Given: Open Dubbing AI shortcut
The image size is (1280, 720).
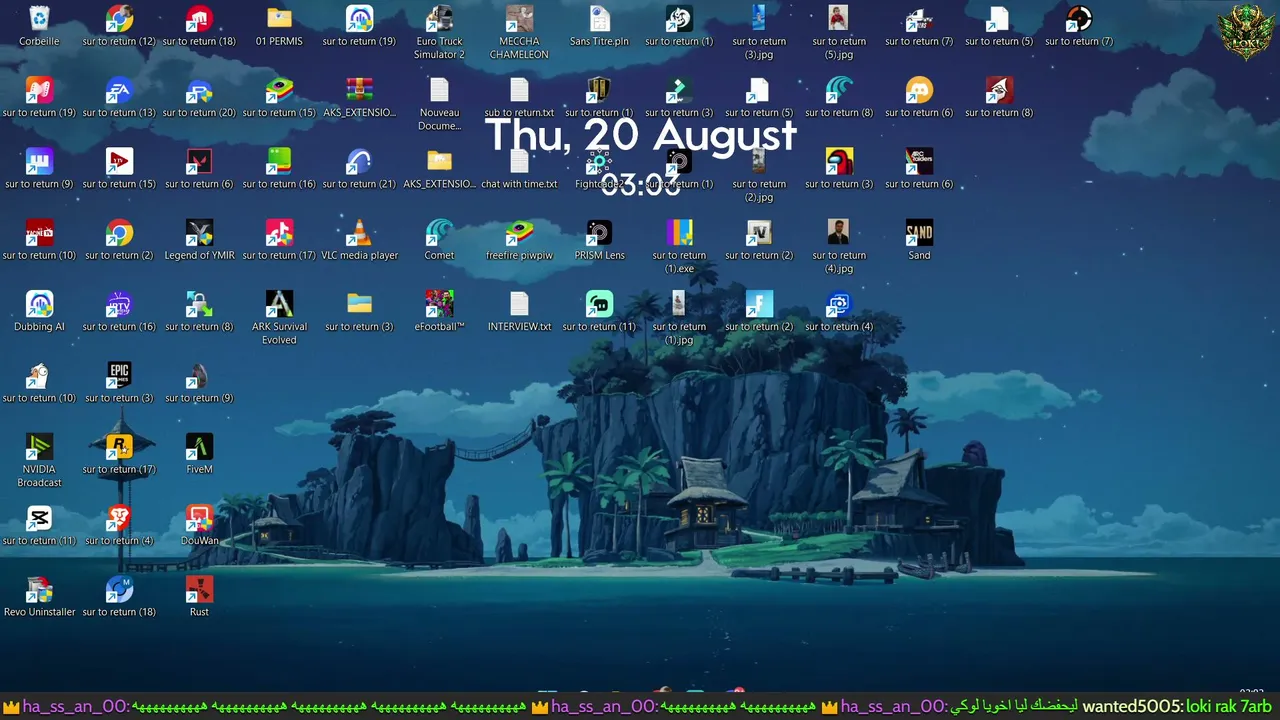Looking at the screenshot, I should point(39,311).
